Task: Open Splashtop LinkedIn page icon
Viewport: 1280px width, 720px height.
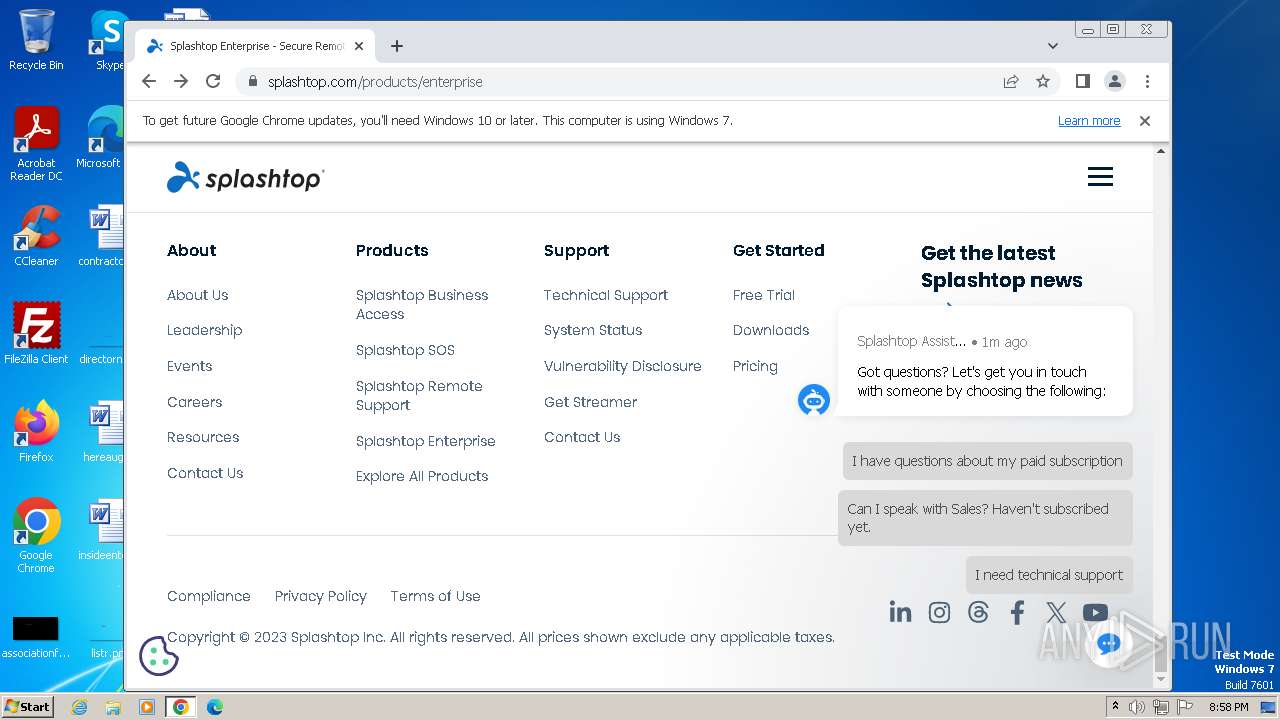Action: point(900,612)
